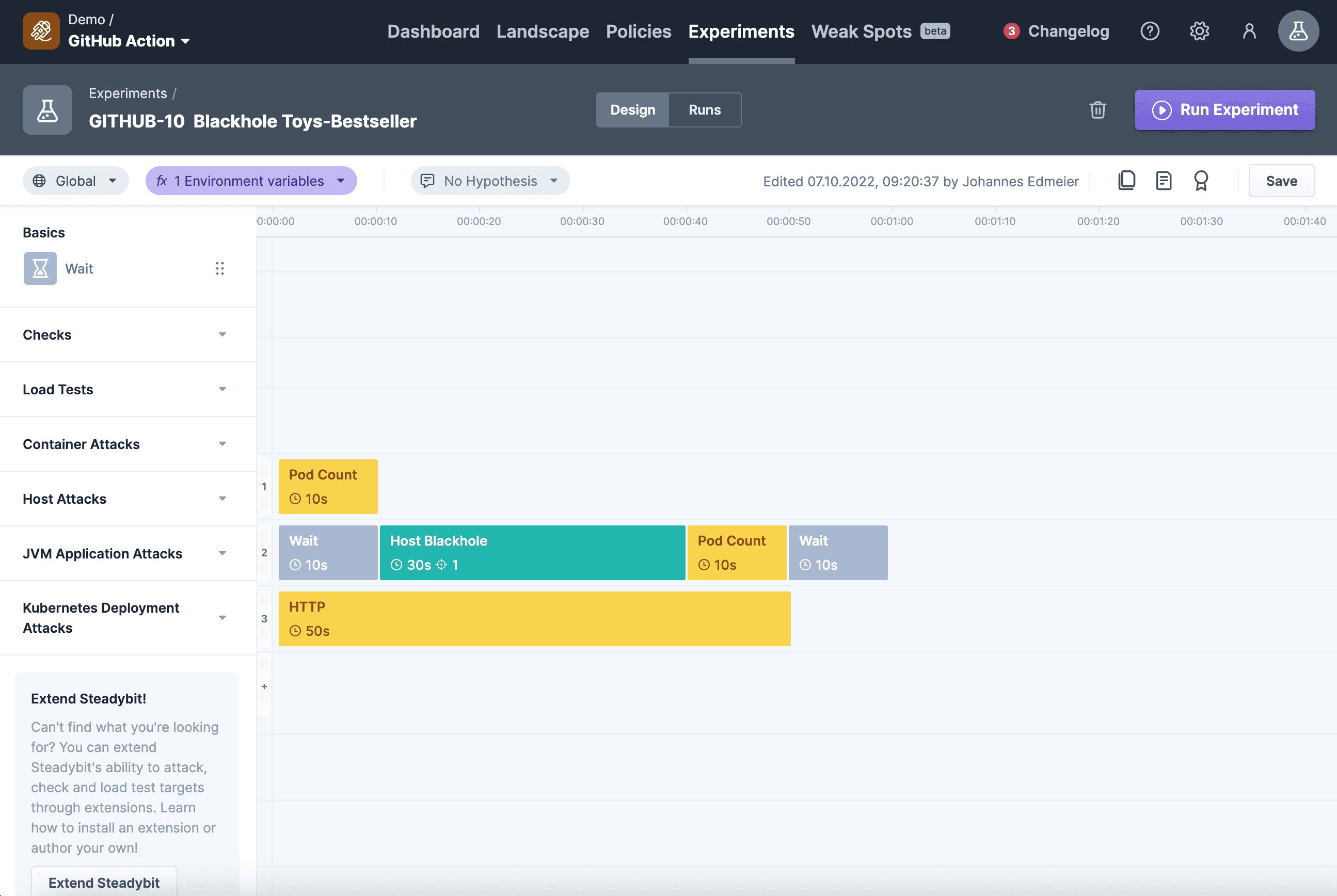Image resolution: width=1337 pixels, height=896 pixels.
Task: Open the No Hypothesis dropdown
Action: pyautogui.click(x=490, y=181)
